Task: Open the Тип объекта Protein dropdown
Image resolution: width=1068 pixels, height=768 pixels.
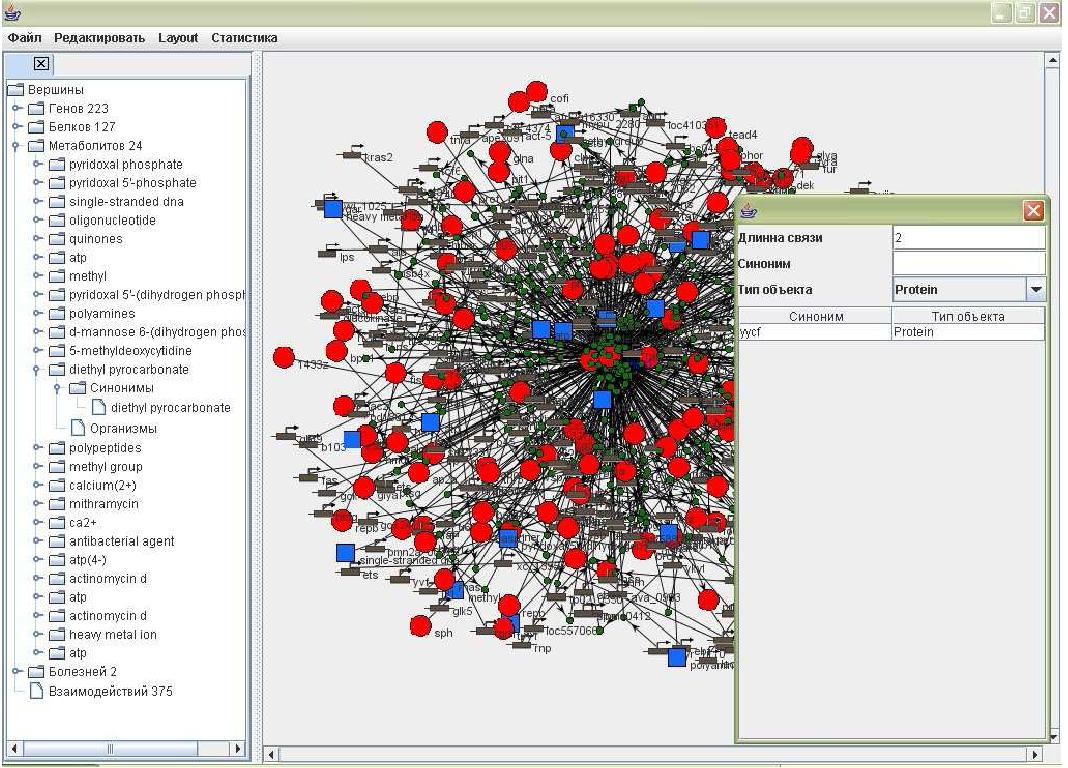Action: tap(1036, 290)
